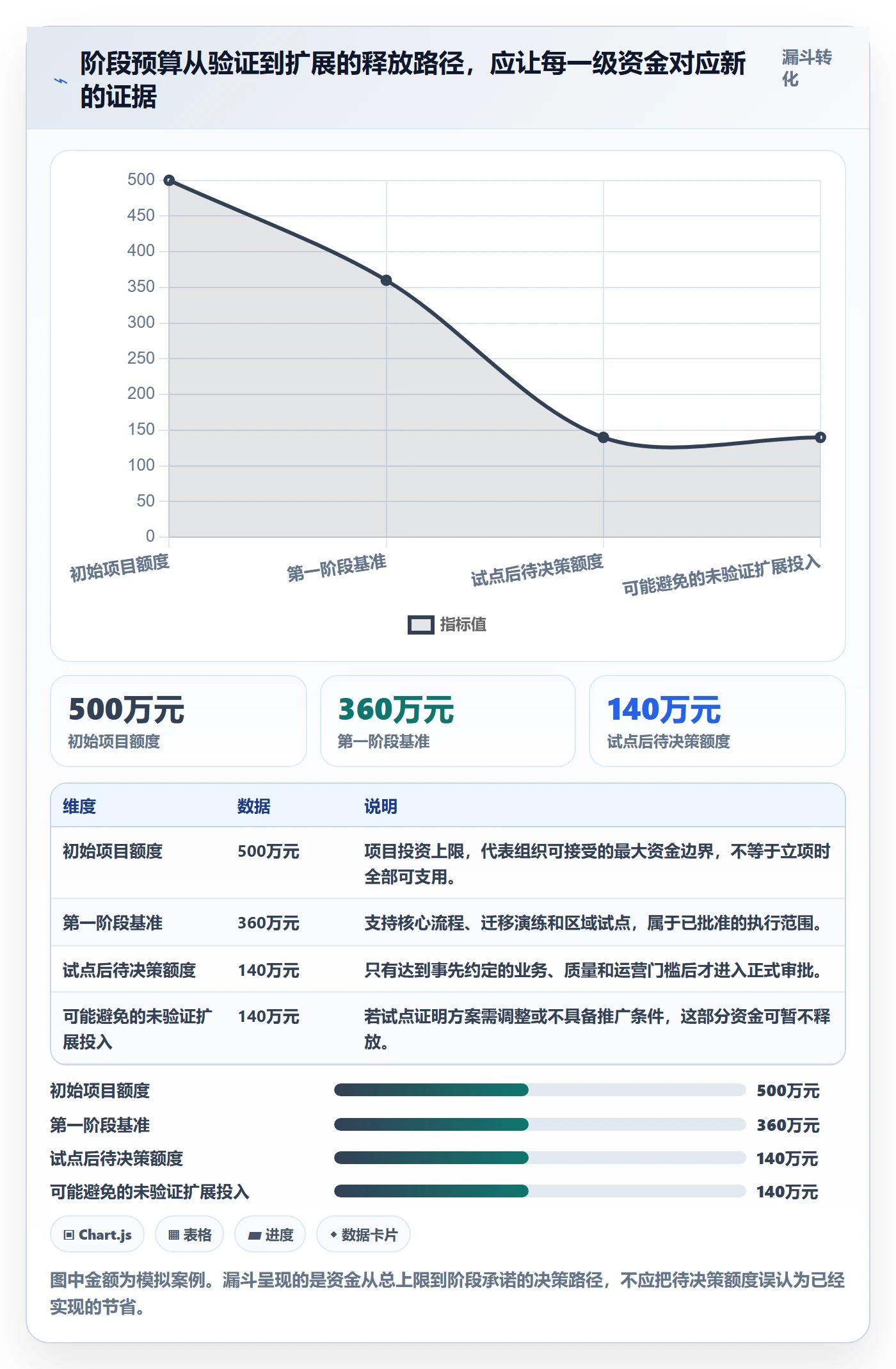The width and height of the screenshot is (896, 1369).
Task: Click the 140万元 stat card
Action: 717,721
